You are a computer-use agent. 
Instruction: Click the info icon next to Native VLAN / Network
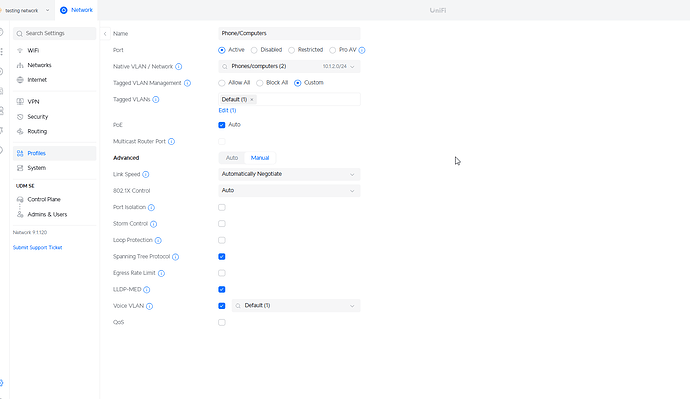179,66
